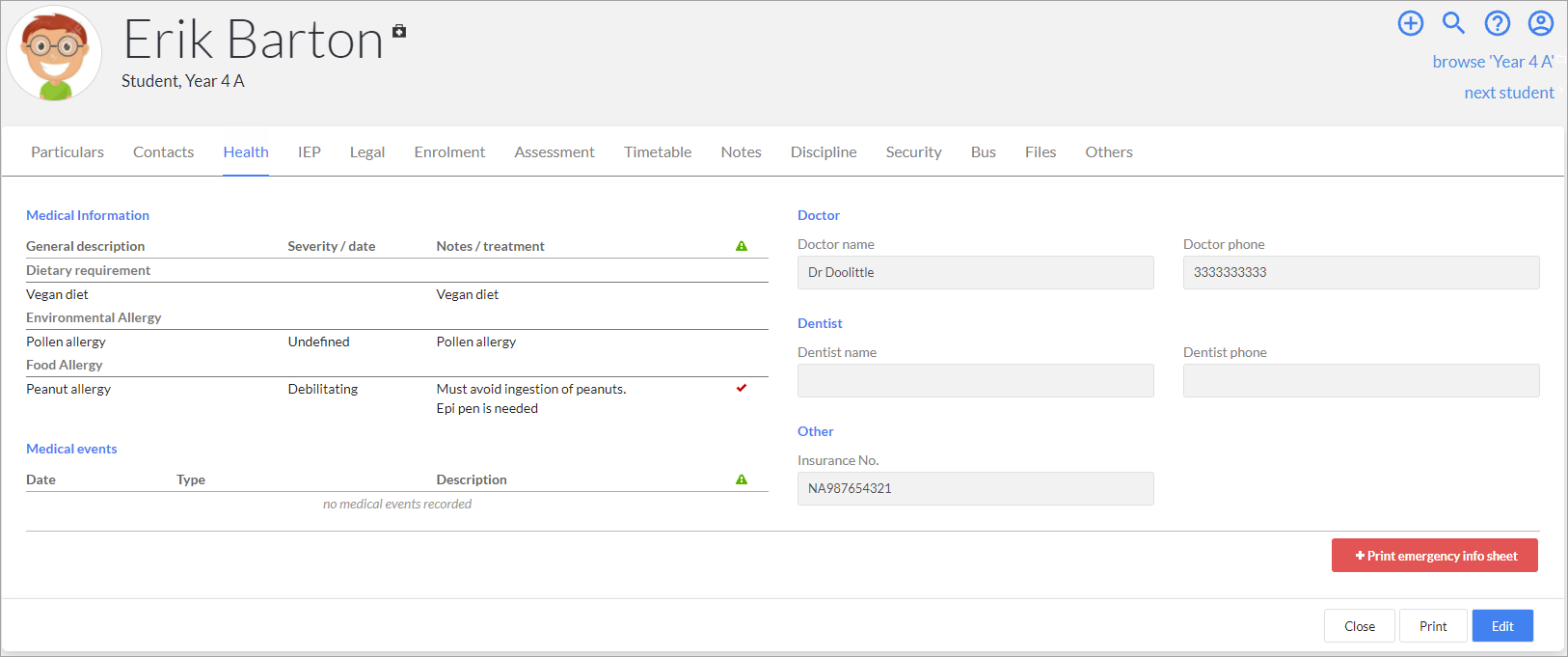
Task: Click the Medical Information heading
Action: (x=88, y=215)
